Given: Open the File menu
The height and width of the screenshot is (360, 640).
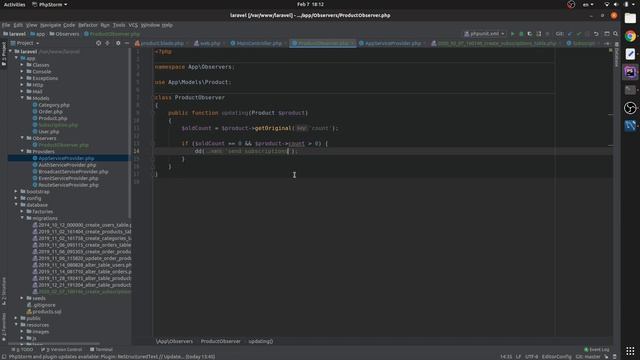Looking at the screenshot, I should click(x=6, y=25).
